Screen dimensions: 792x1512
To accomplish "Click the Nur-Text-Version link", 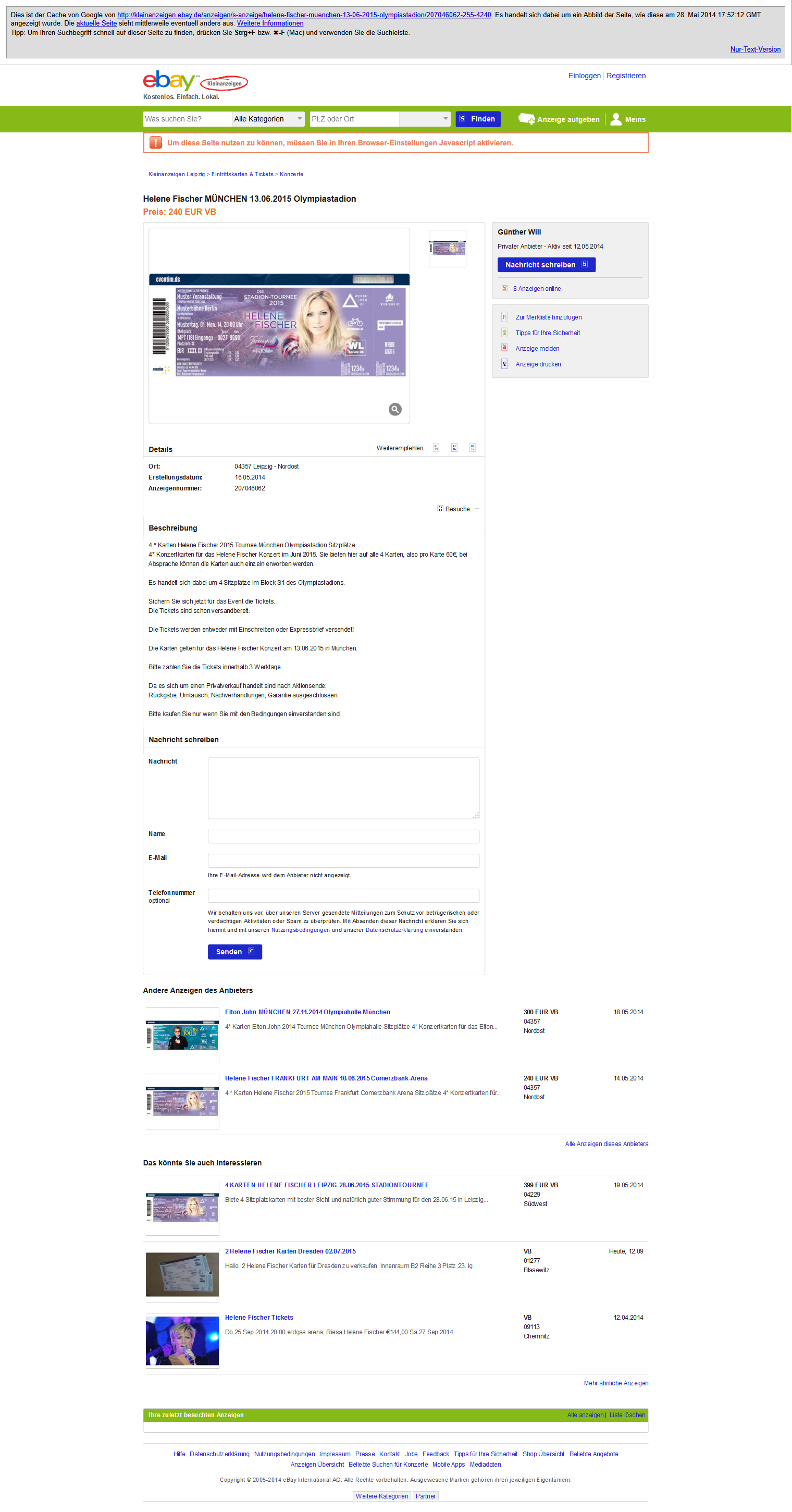I will tap(755, 50).
